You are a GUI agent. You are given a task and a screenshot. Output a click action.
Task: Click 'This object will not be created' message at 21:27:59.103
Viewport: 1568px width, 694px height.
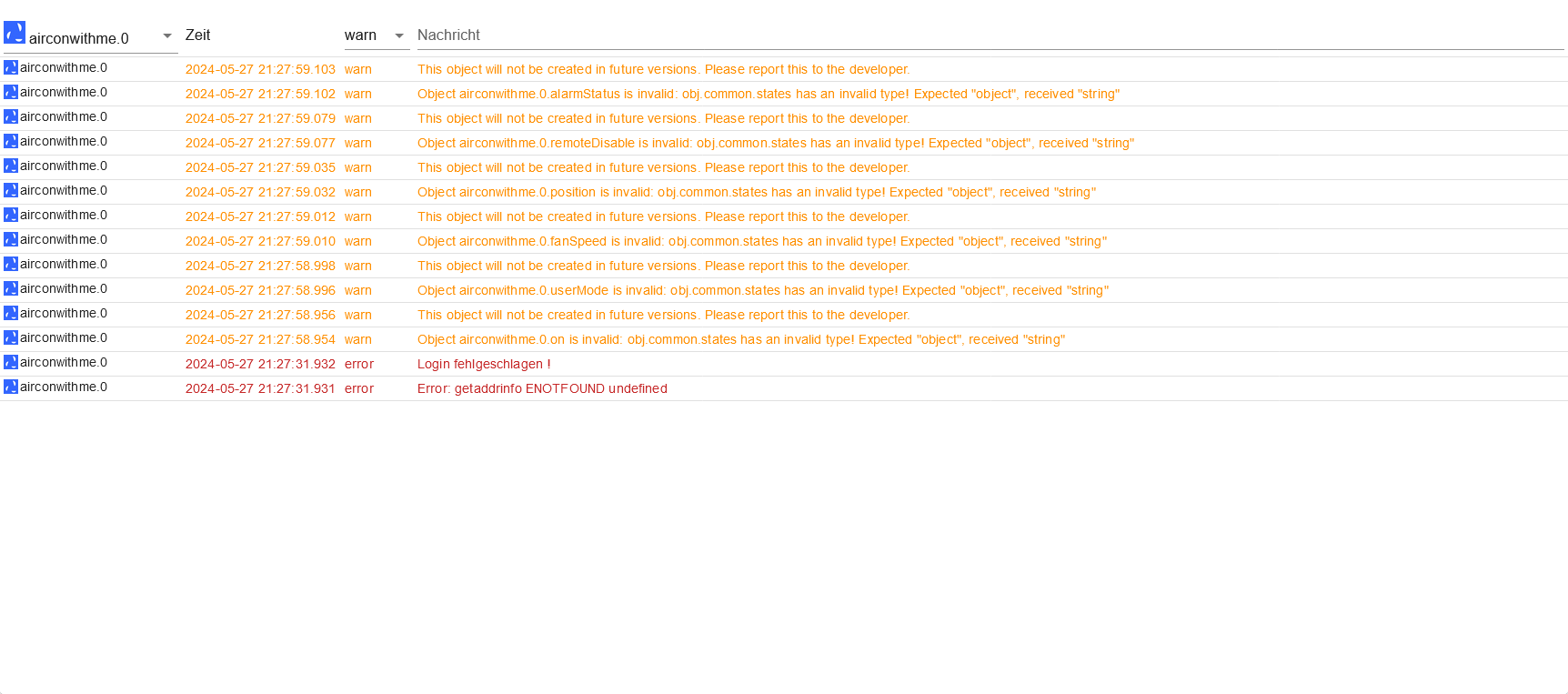(663, 69)
